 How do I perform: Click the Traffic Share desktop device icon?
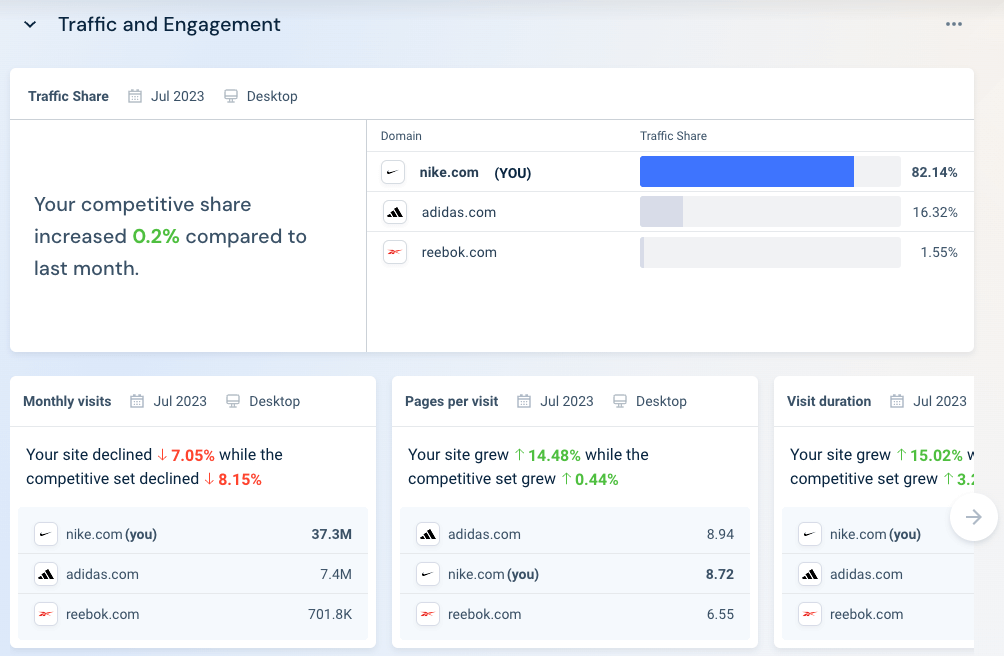pos(231,96)
